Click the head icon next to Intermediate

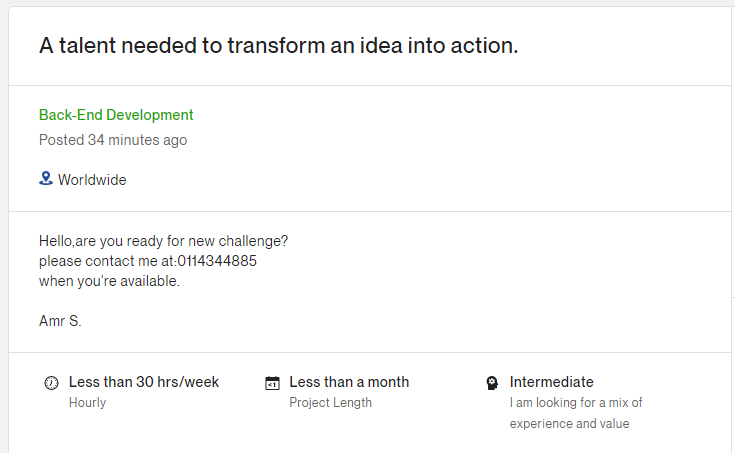(492, 383)
